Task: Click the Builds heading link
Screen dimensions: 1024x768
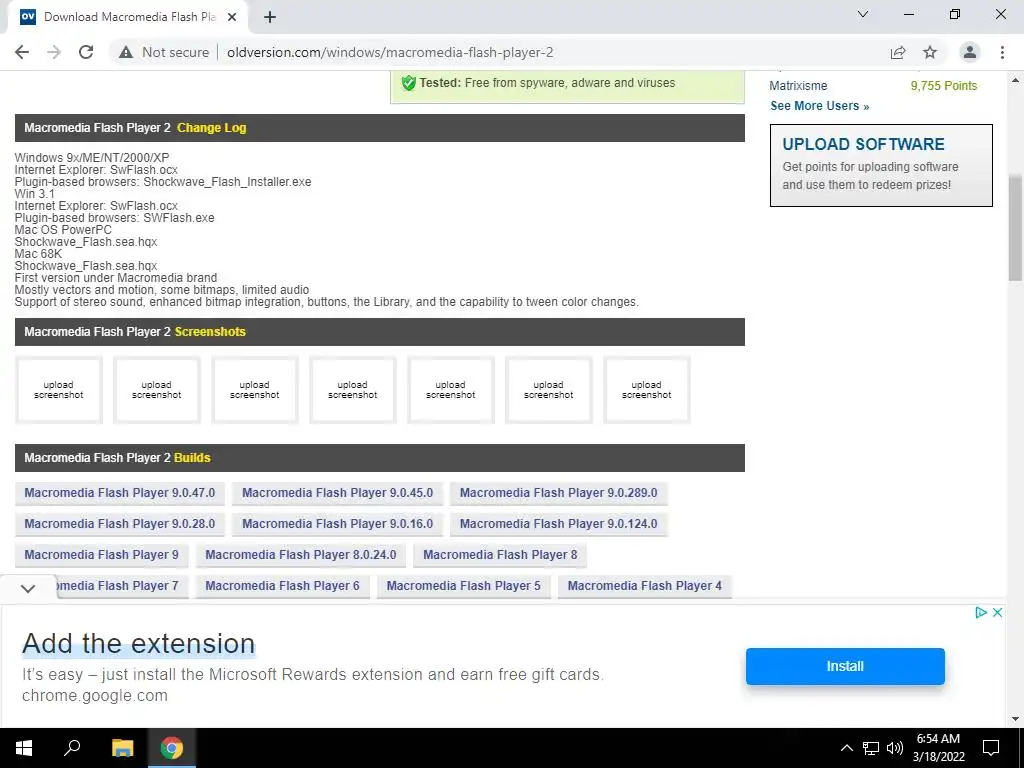Action: (x=192, y=458)
